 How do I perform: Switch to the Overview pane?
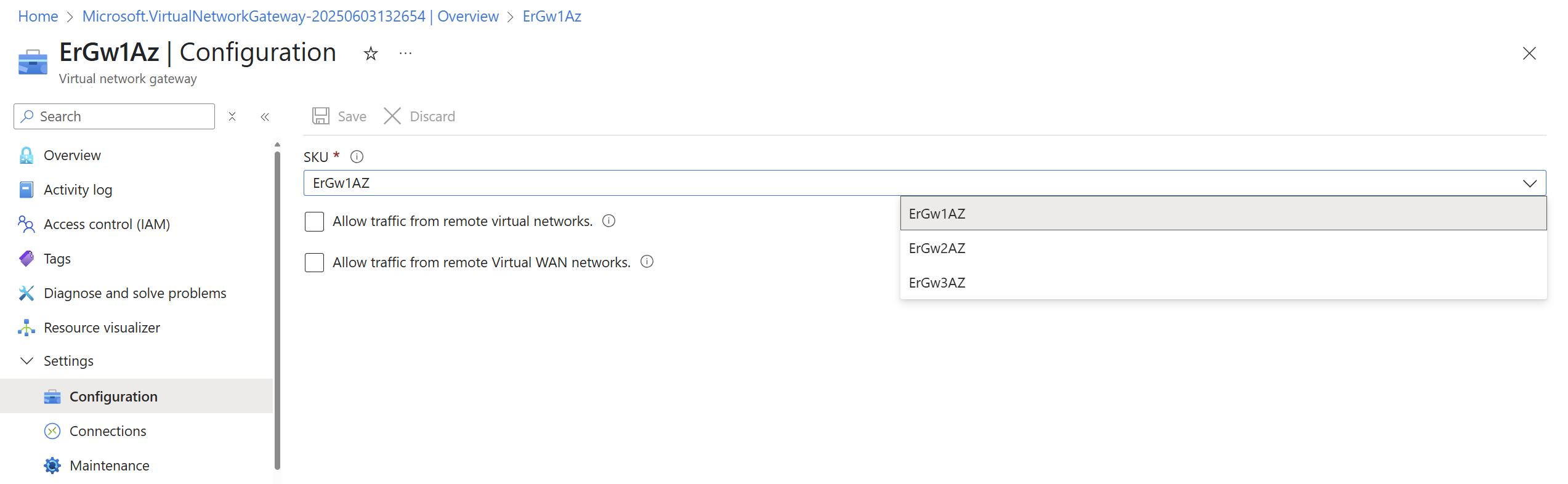[x=72, y=155]
